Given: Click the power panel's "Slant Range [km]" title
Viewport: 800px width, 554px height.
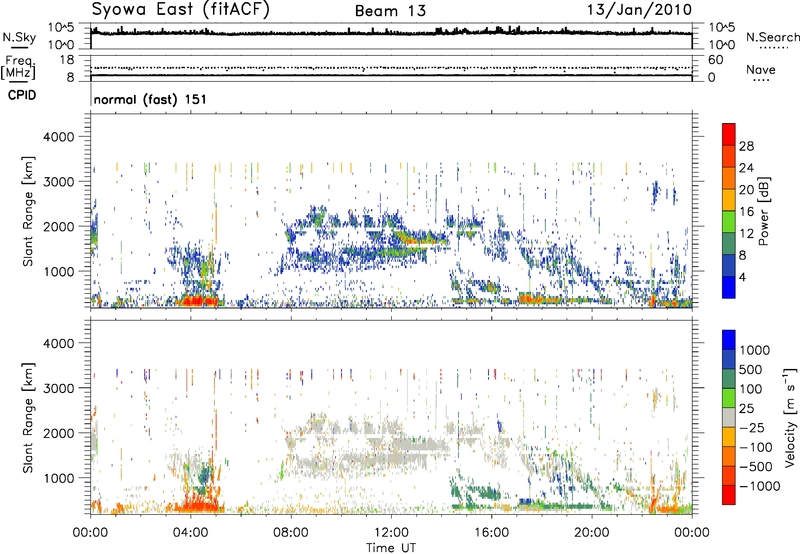Looking at the screenshot, I should tap(28, 211).
